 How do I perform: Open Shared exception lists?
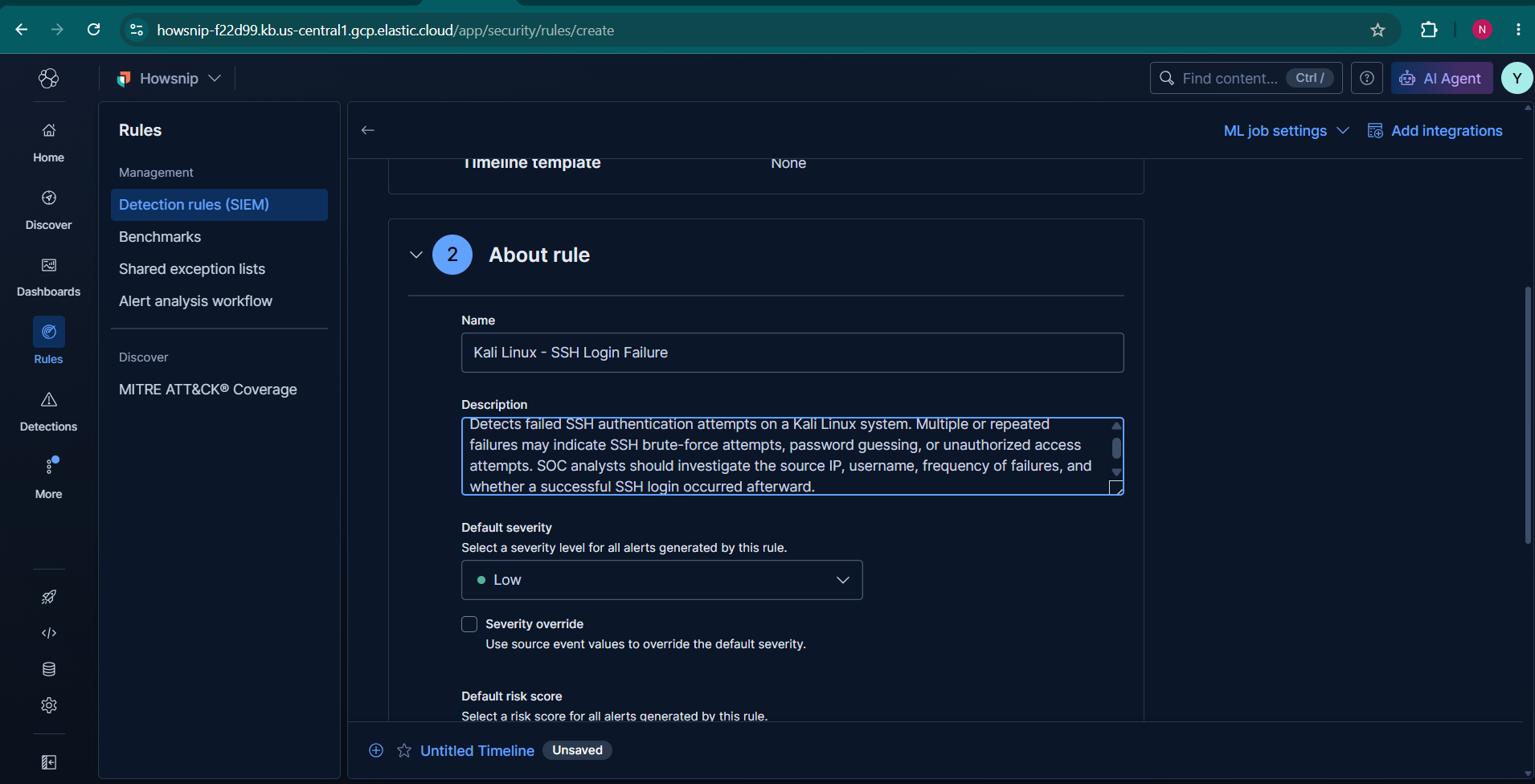coord(192,269)
